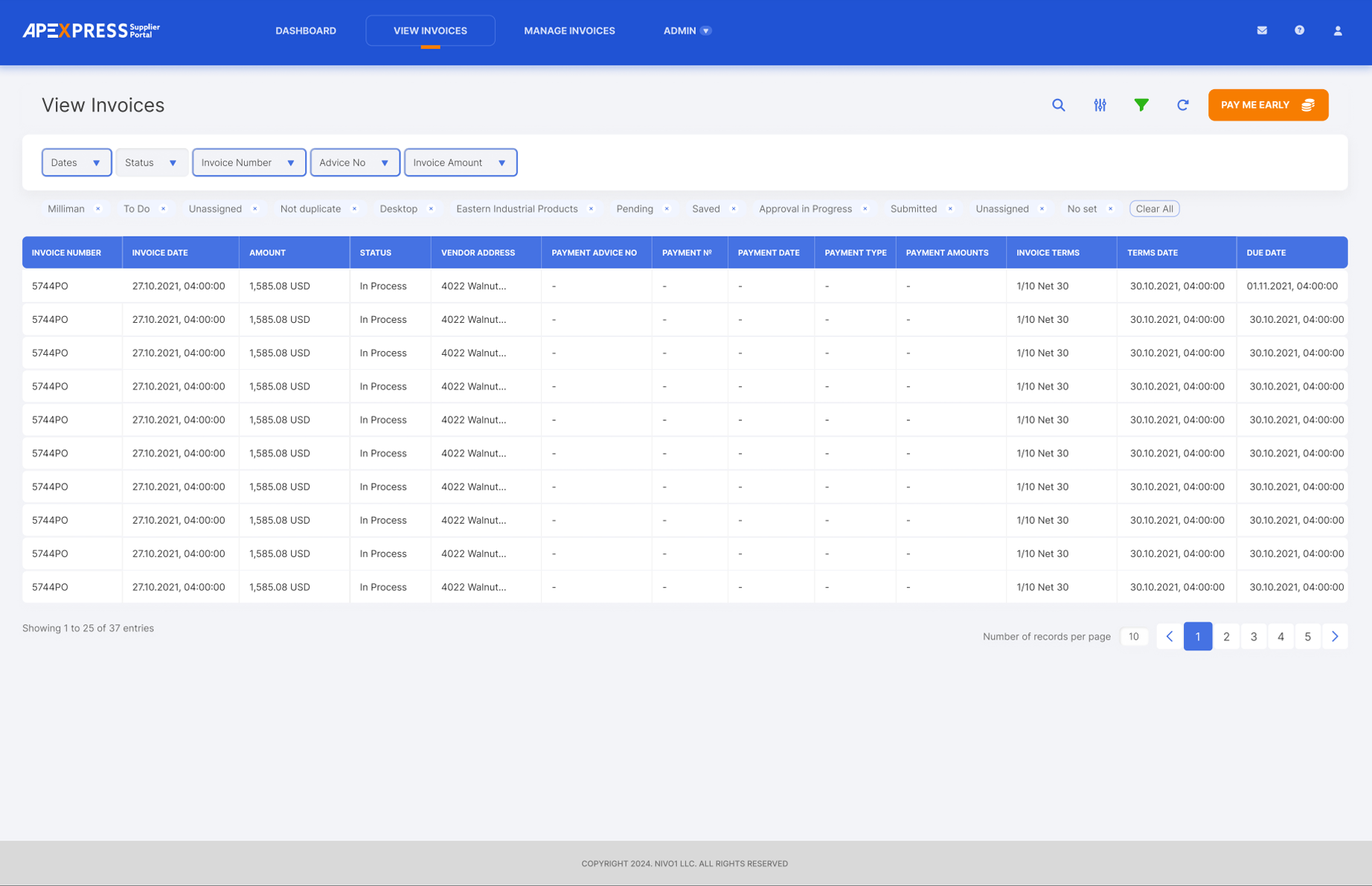Select the View Invoices tab
The image size is (1372, 886).
[x=430, y=31]
